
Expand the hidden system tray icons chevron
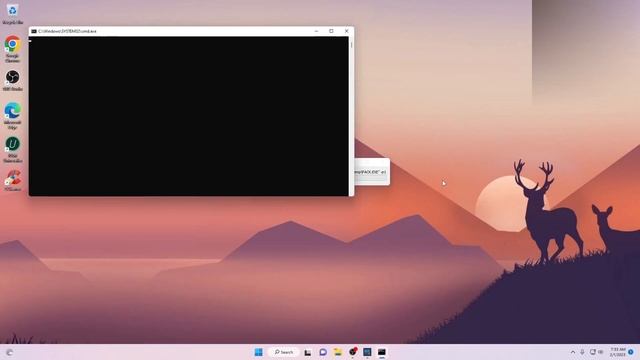(x=573, y=352)
